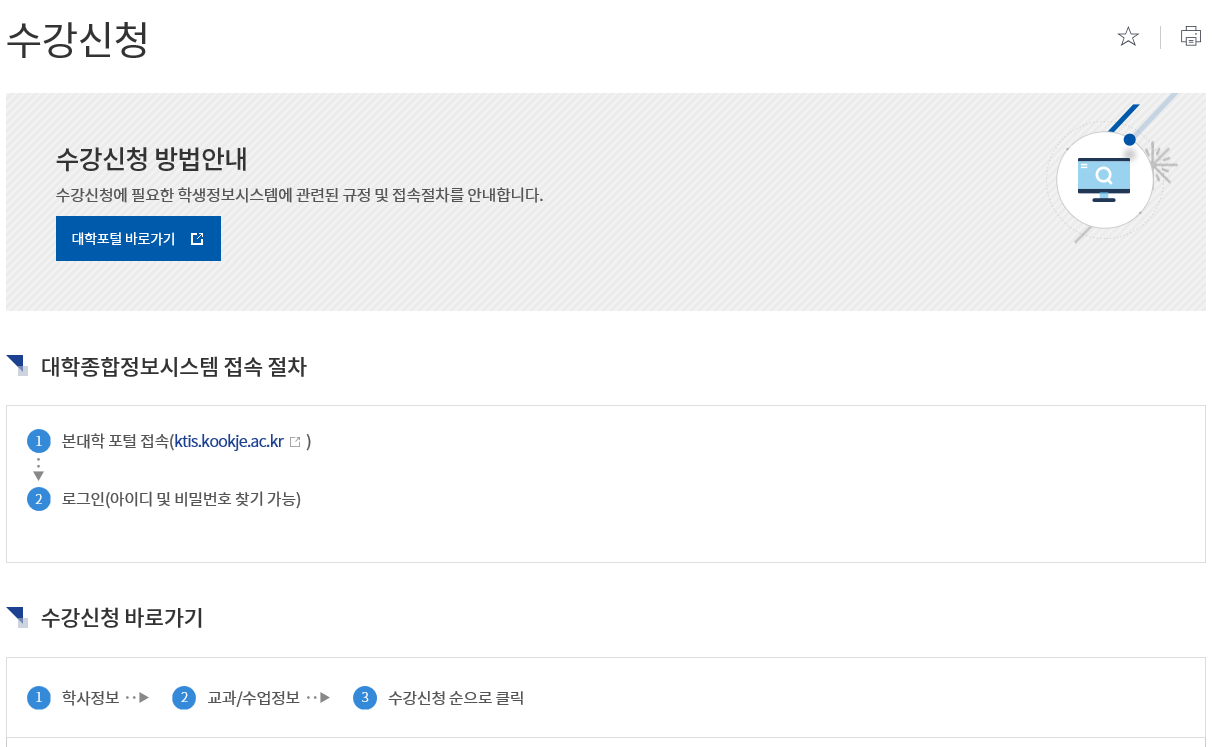1212x747 pixels.
Task: Click external link icon beside ktis.kookje.ac.kr
Action: click(295, 442)
